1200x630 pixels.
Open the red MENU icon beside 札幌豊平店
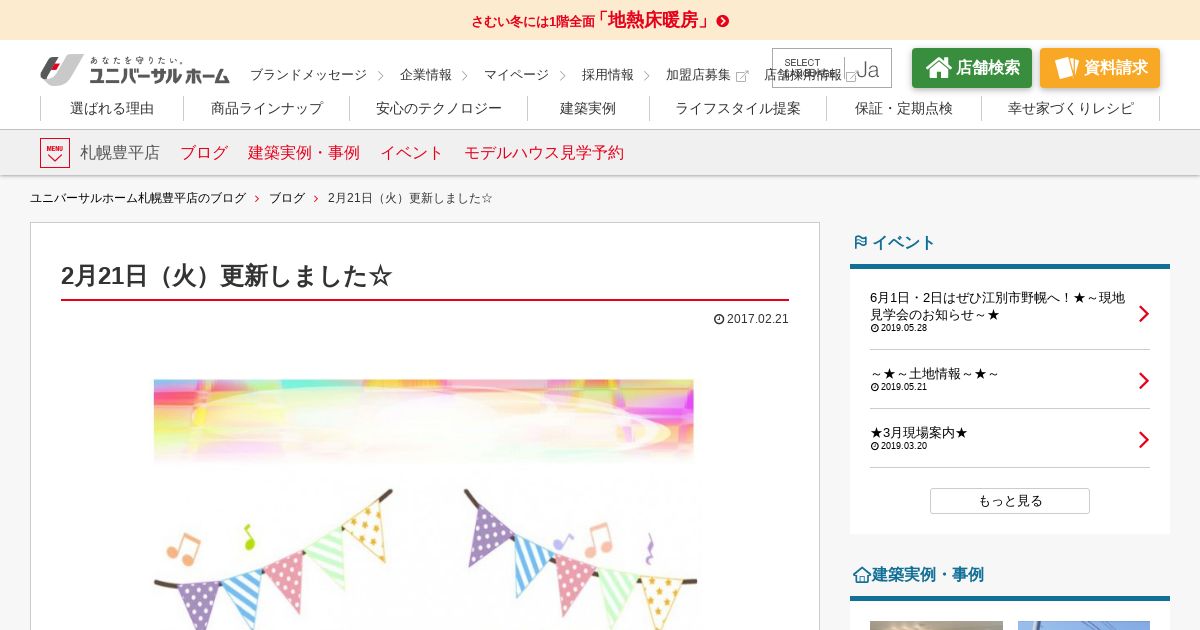click(55, 153)
